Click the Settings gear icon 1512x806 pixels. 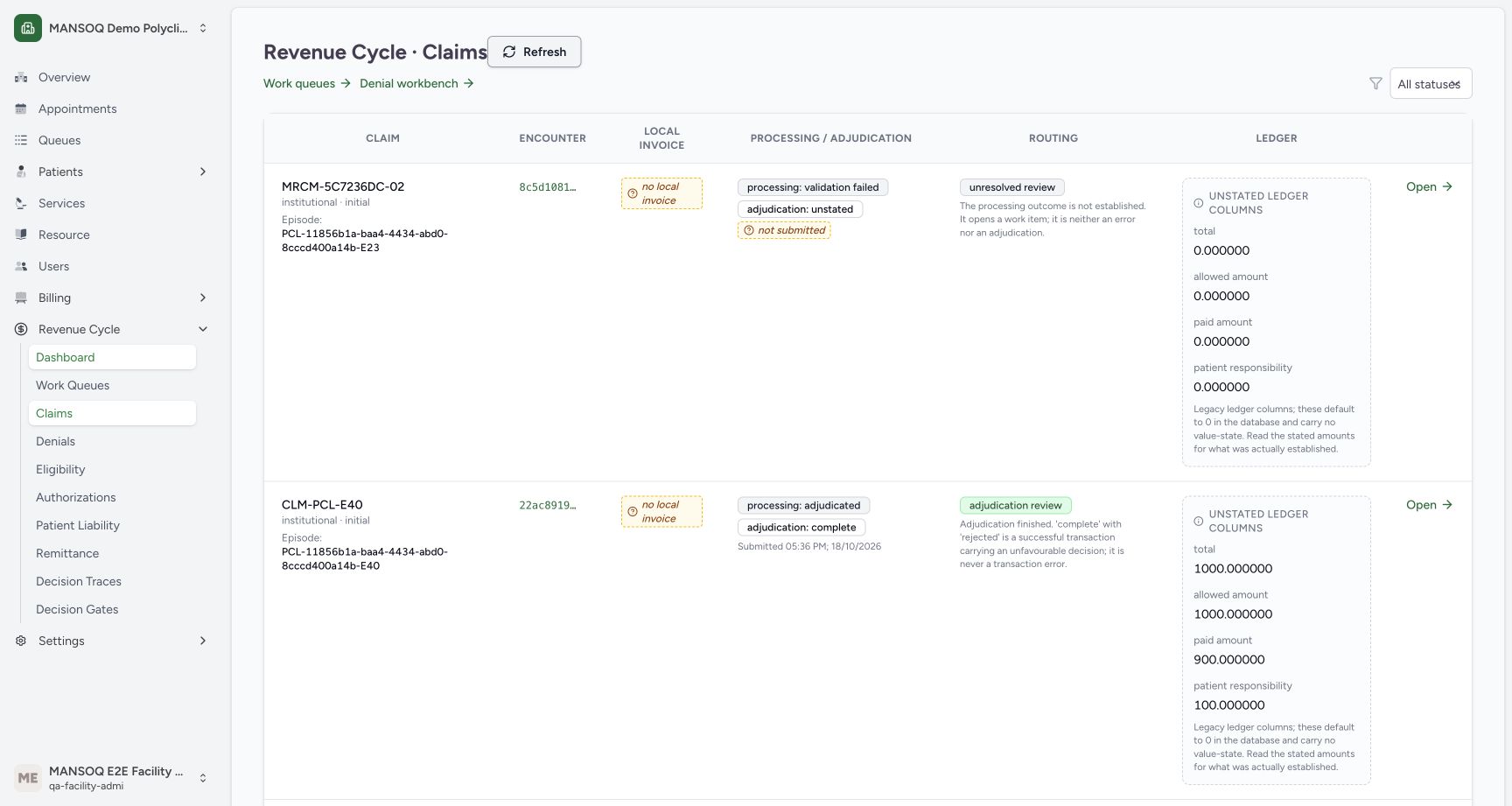point(21,641)
